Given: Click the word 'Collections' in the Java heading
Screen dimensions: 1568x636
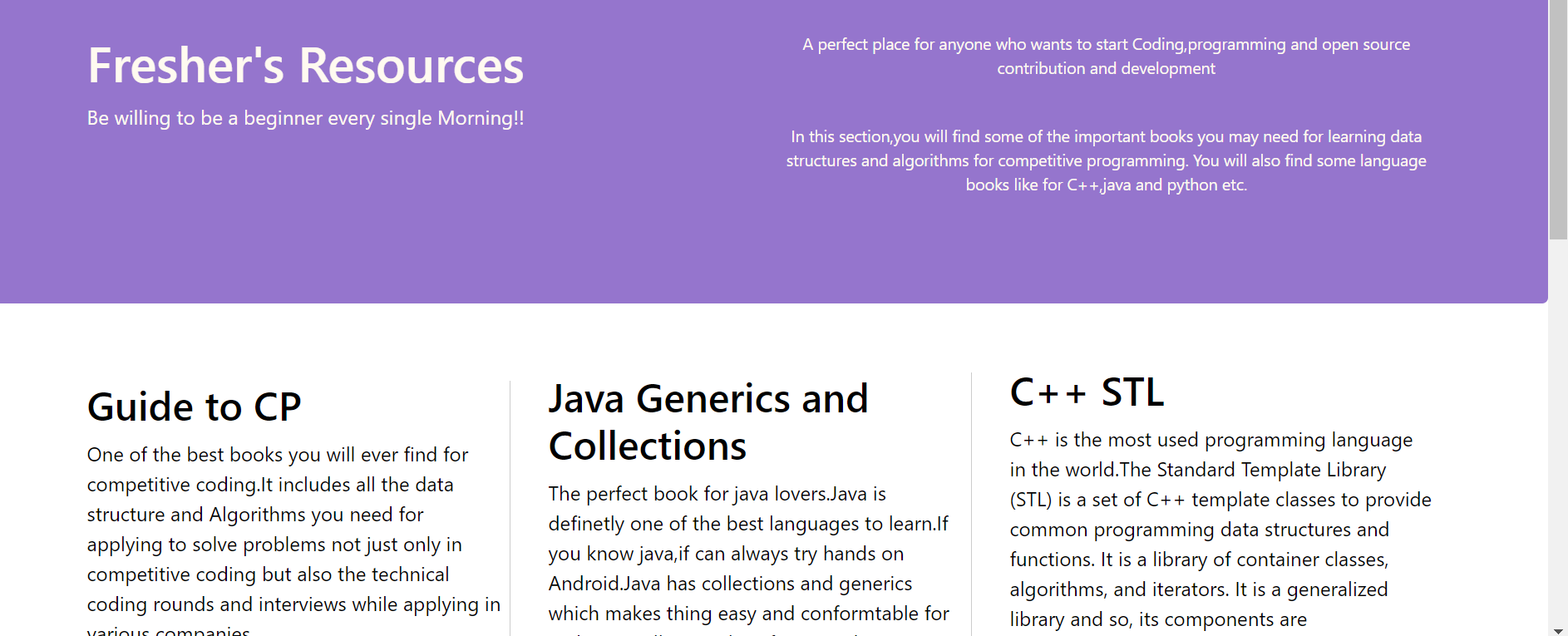Looking at the screenshot, I should 648,446.
